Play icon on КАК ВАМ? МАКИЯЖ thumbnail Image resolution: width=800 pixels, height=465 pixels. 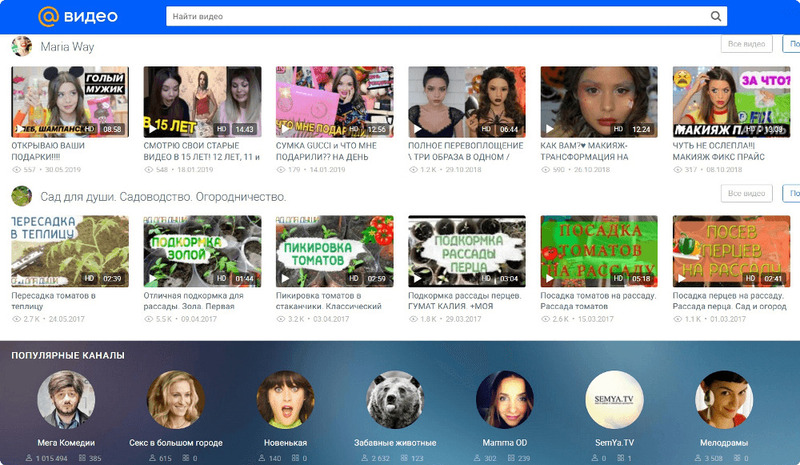point(549,129)
